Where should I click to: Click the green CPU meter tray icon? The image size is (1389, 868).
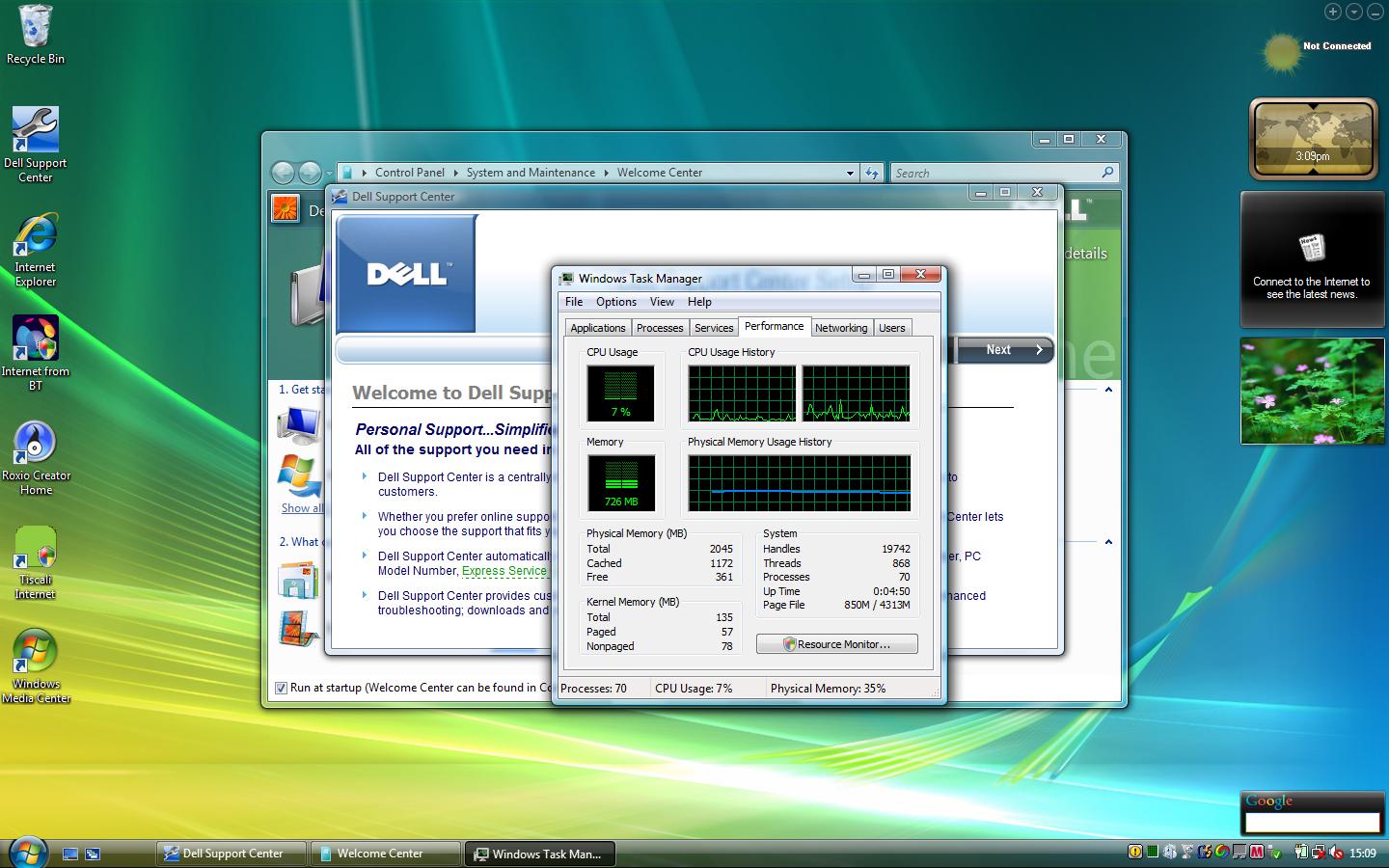pos(1153,852)
